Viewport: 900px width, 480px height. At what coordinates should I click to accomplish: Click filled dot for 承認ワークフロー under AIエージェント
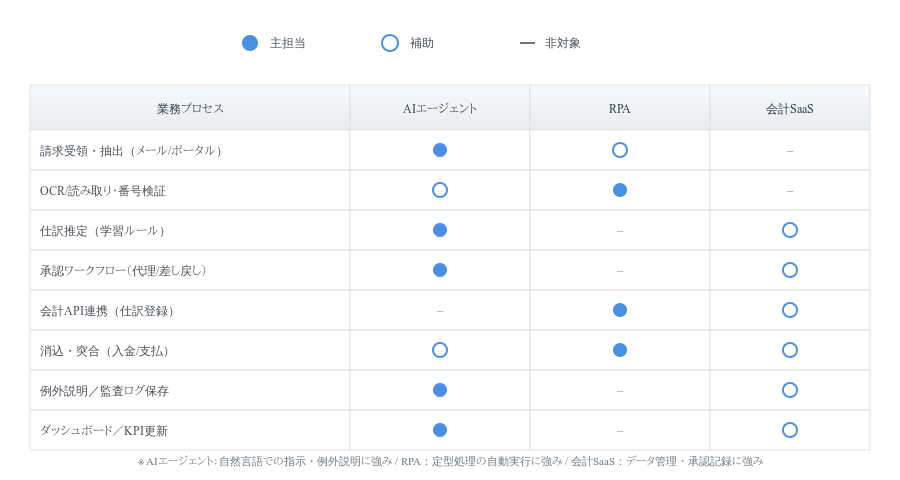click(440, 270)
